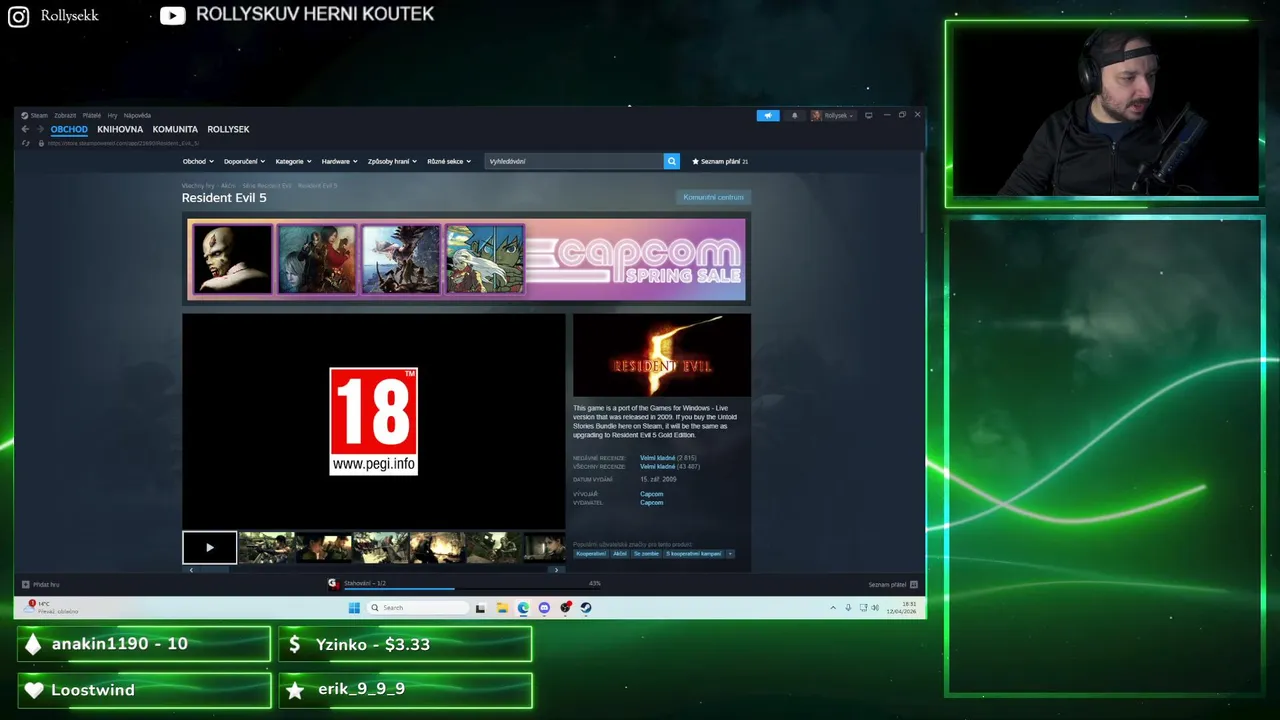Open Seznam přátel at bottom right
Screen dimensions: 1280x720
pyautogui.click(x=887, y=584)
